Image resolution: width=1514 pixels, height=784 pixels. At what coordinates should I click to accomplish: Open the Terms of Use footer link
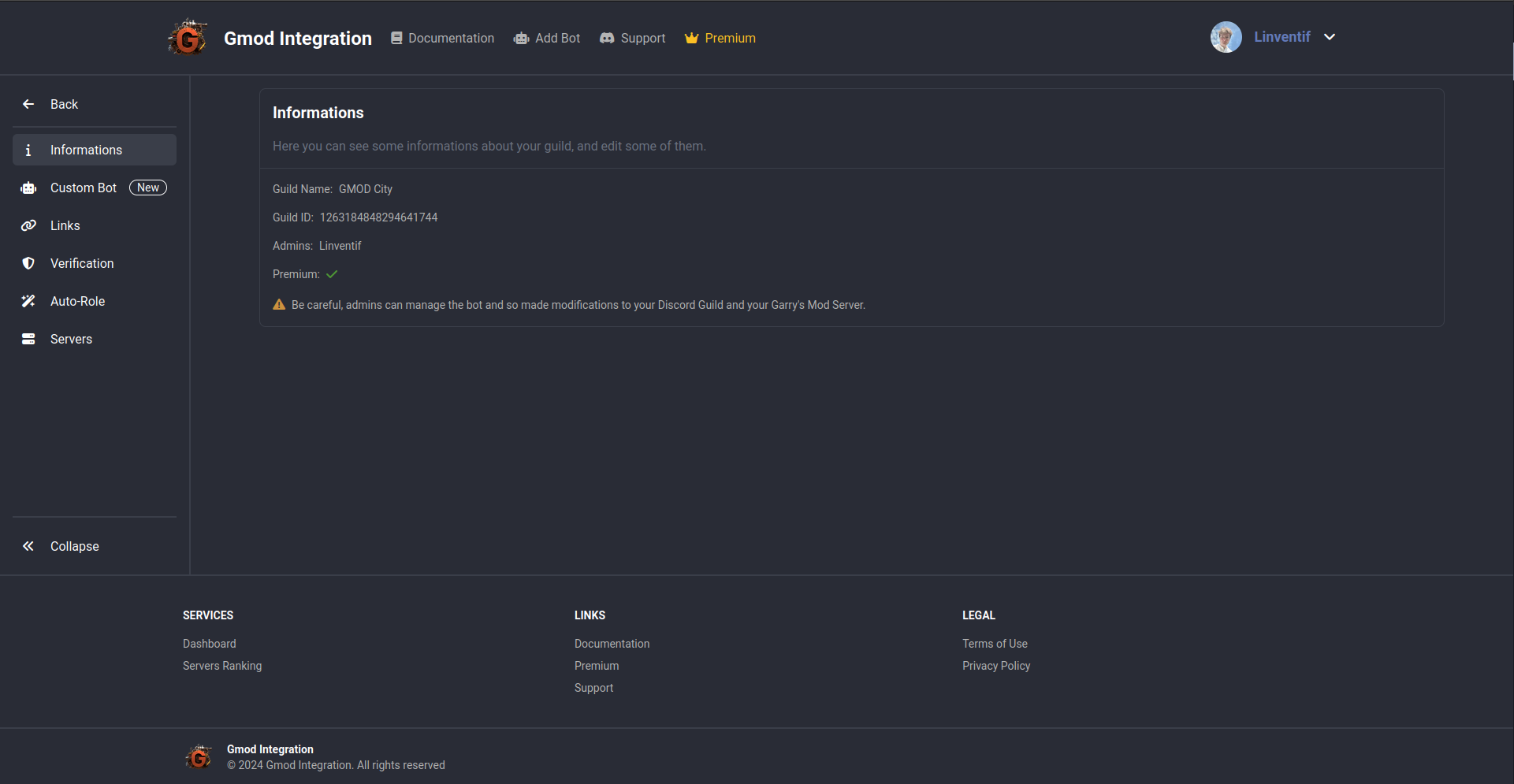[995, 644]
